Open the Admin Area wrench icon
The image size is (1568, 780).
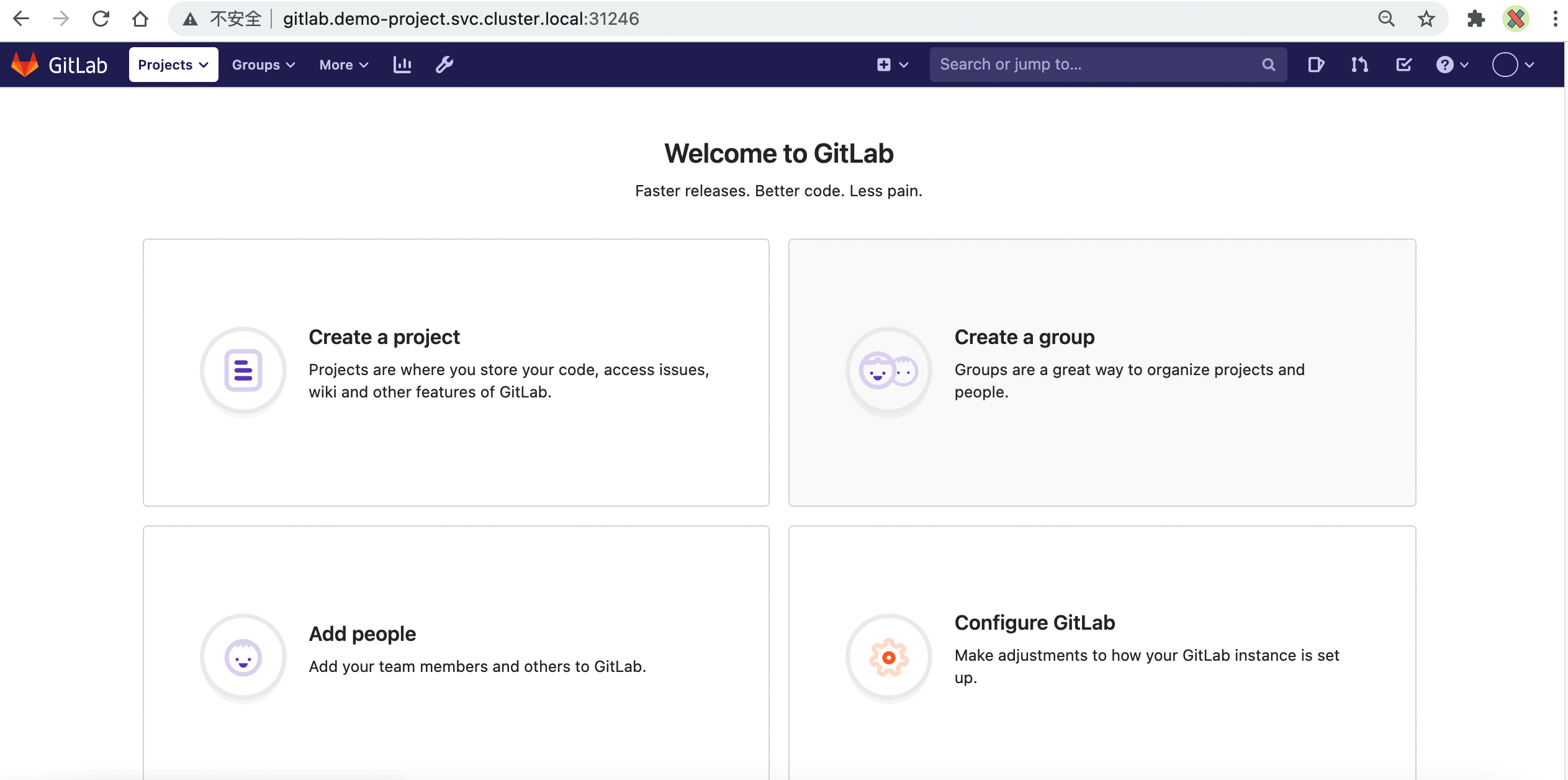point(443,64)
